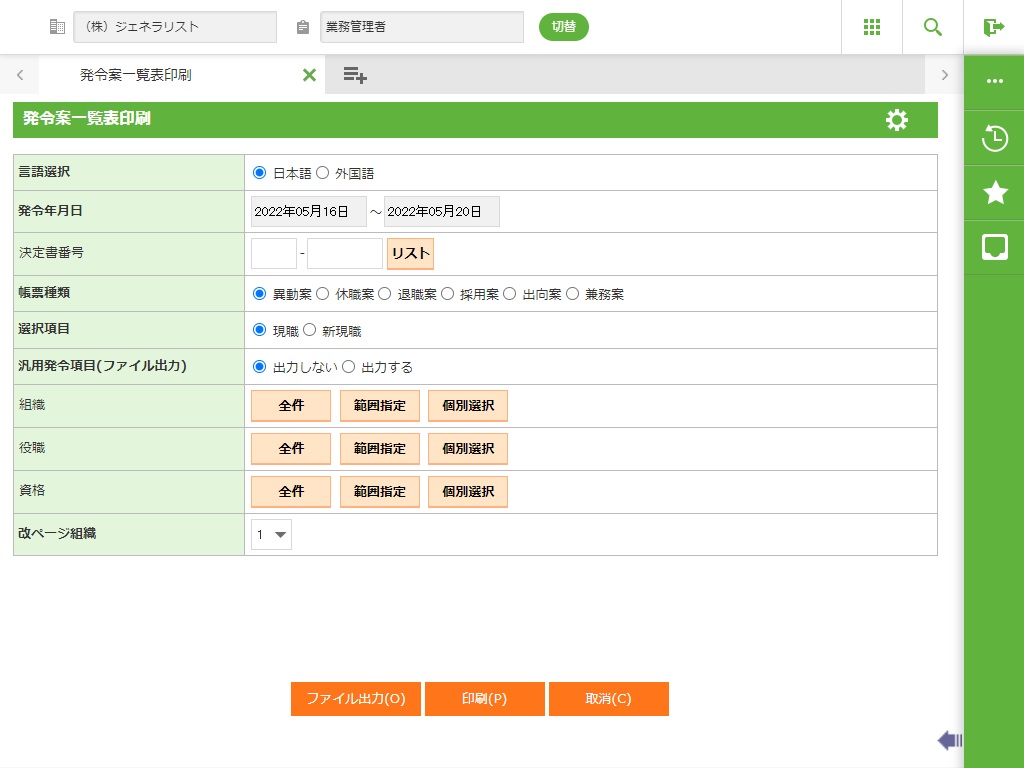
Task: Open settings gear in the green header
Action: click(897, 120)
